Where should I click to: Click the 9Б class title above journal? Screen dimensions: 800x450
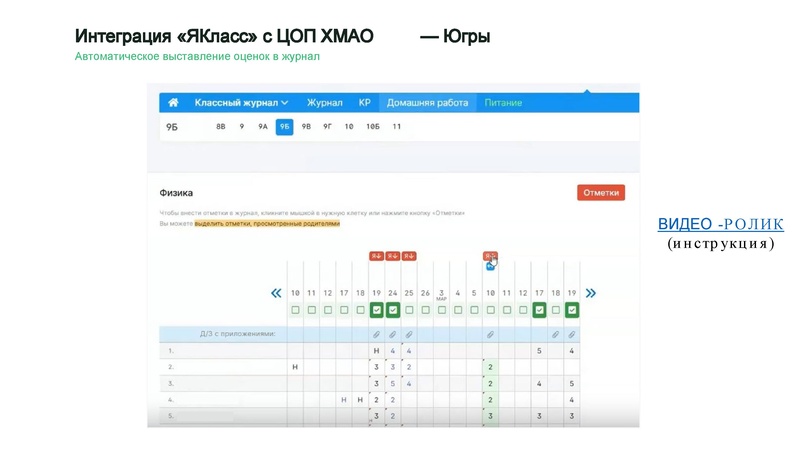(x=172, y=127)
